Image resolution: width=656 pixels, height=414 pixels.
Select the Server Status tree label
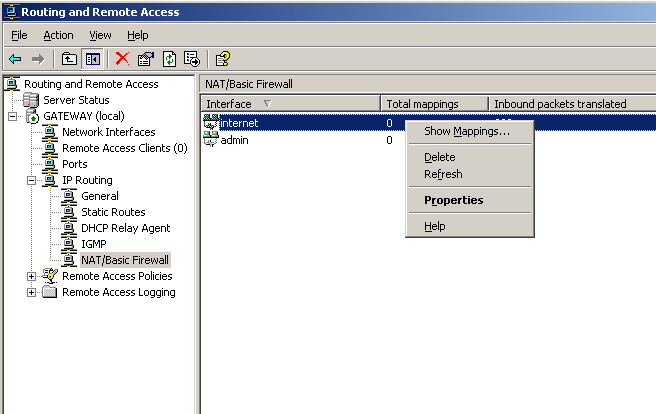point(76,100)
